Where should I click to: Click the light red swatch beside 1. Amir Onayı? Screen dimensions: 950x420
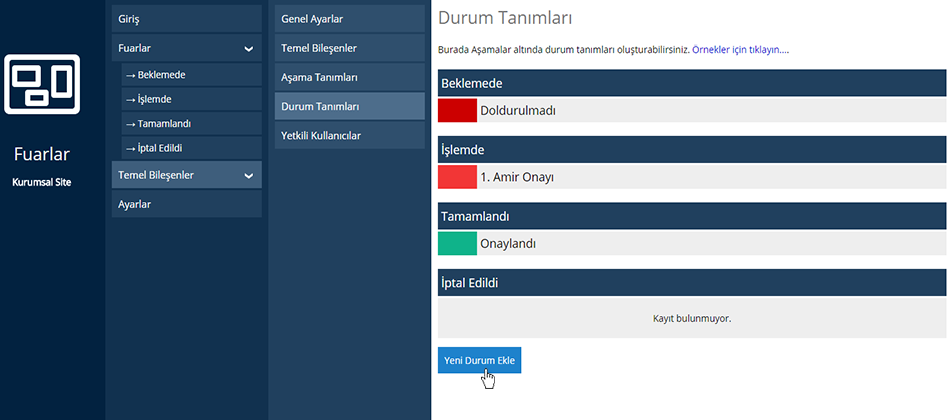457,178
